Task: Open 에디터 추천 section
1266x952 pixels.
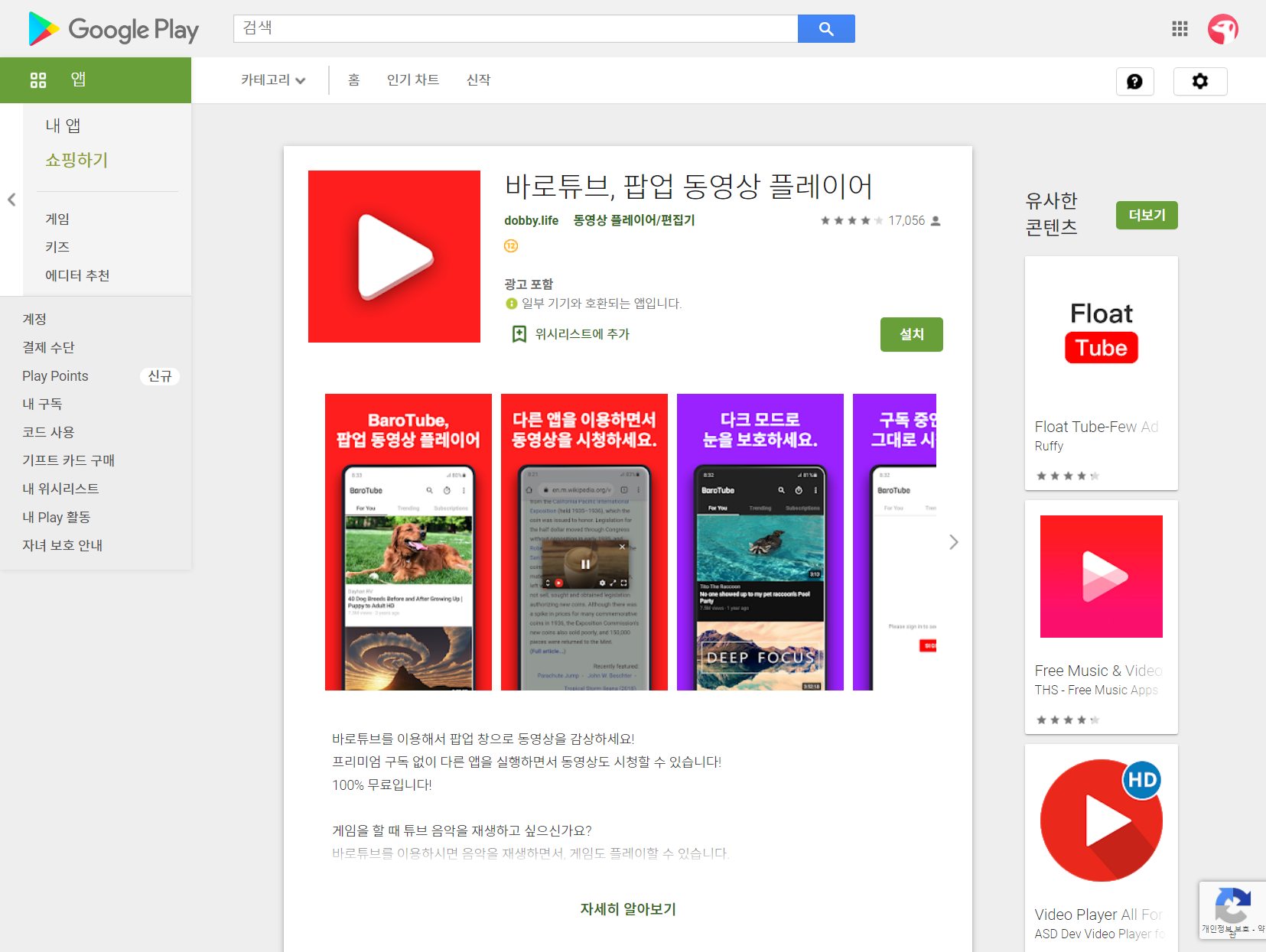Action: click(x=77, y=275)
